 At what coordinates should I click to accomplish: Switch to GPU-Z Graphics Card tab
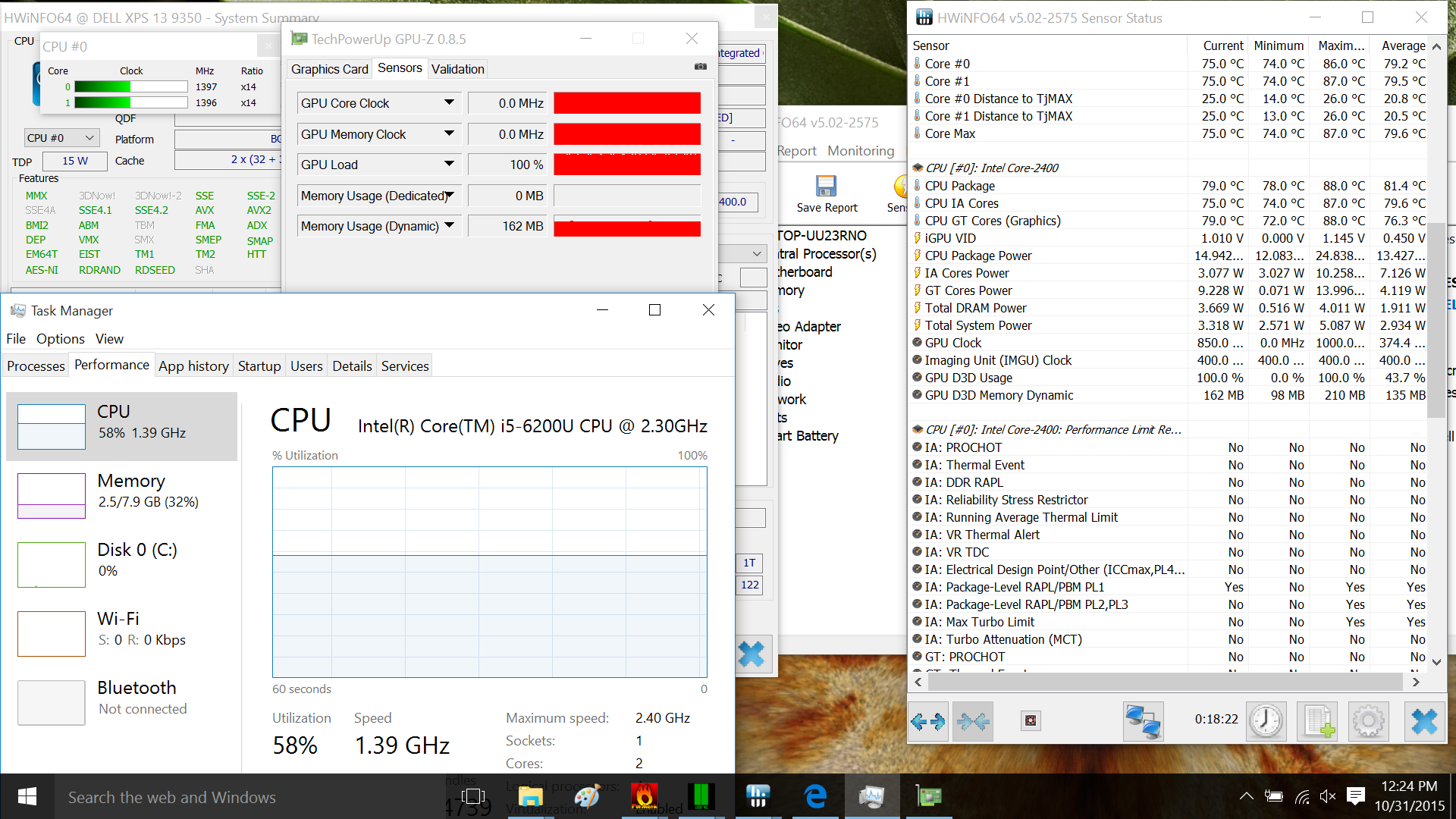click(x=329, y=69)
